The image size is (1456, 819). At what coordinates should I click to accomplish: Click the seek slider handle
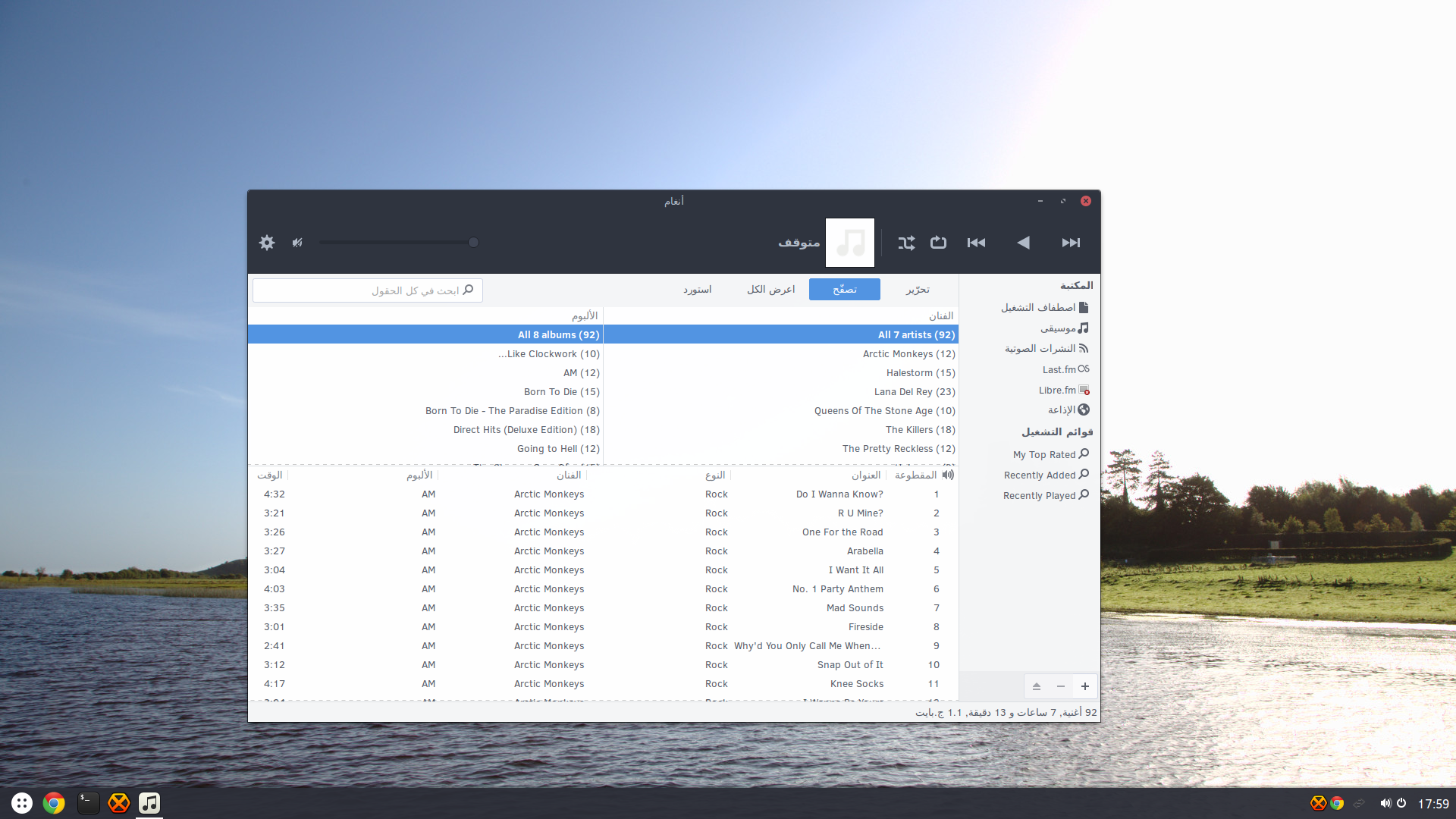click(x=473, y=243)
